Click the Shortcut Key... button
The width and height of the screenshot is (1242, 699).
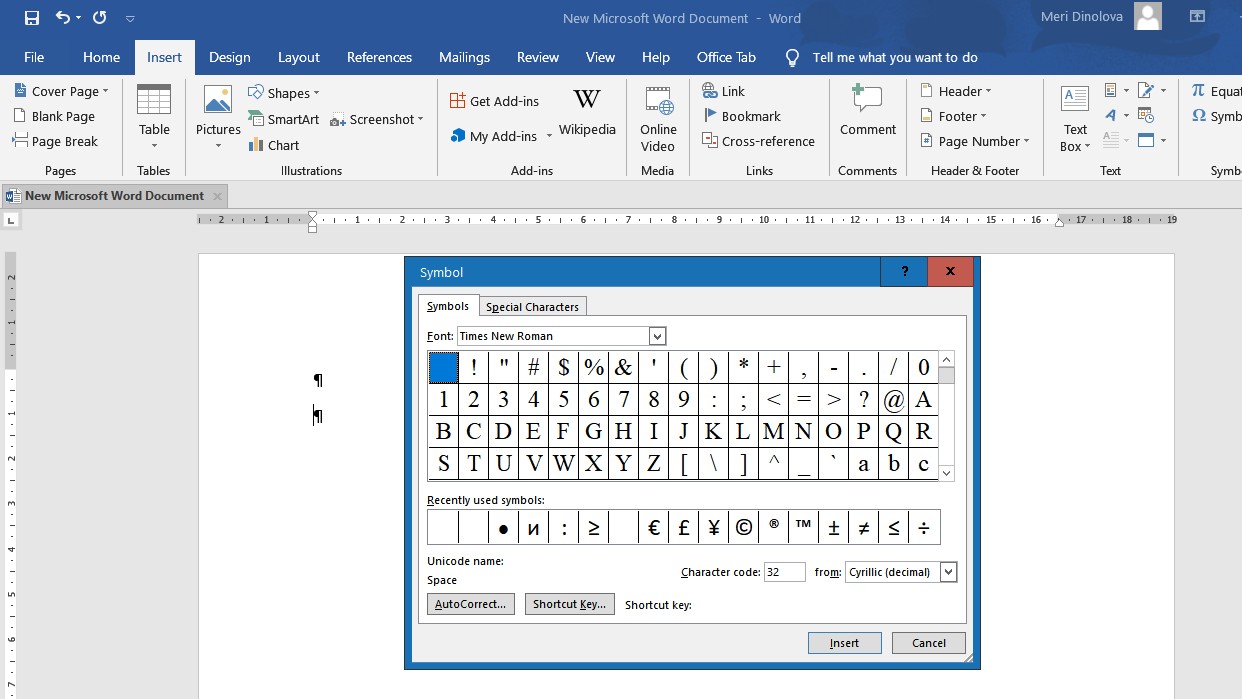pyautogui.click(x=569, y=604)
